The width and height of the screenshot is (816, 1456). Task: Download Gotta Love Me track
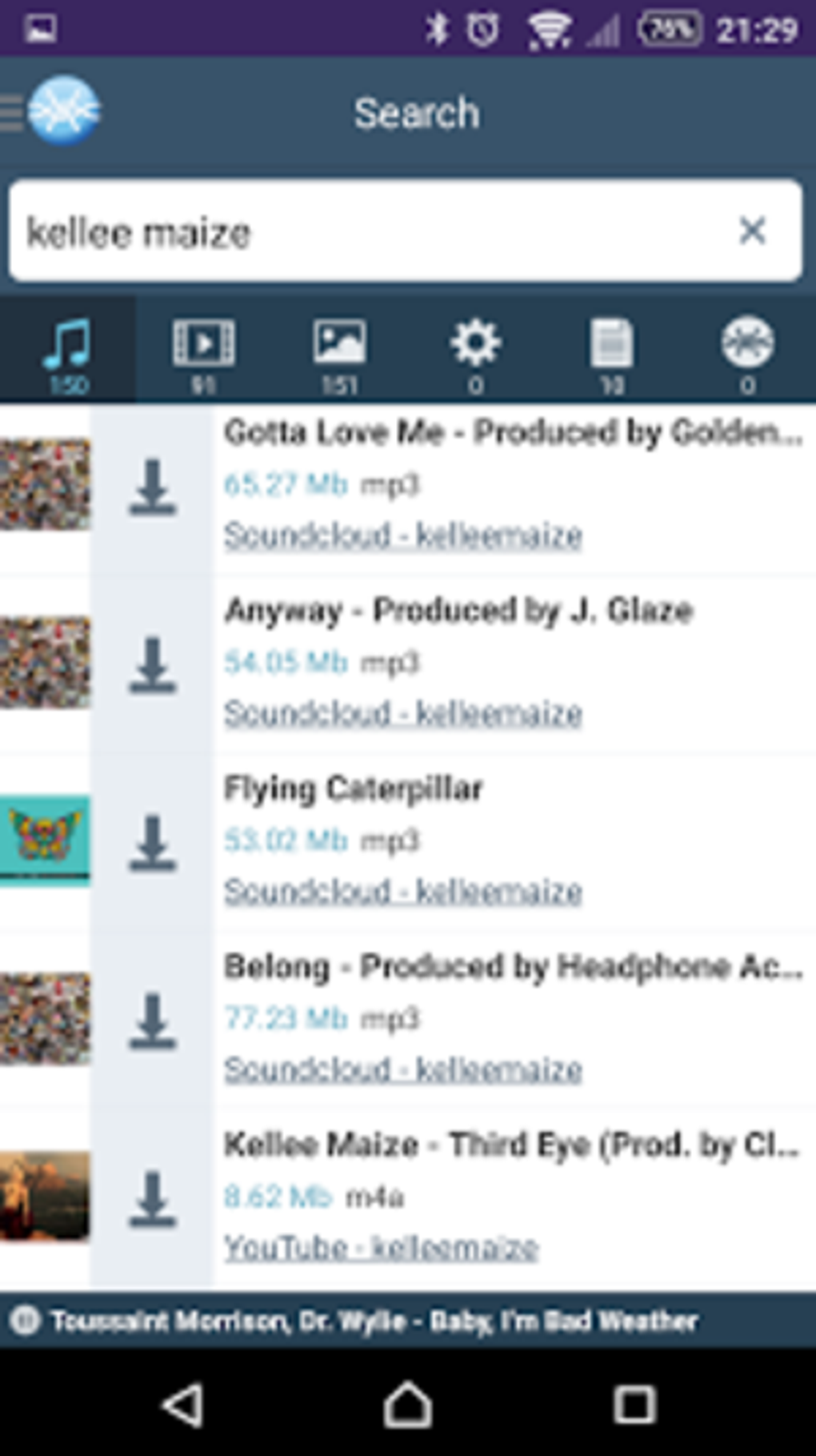[x=152, y=487]
